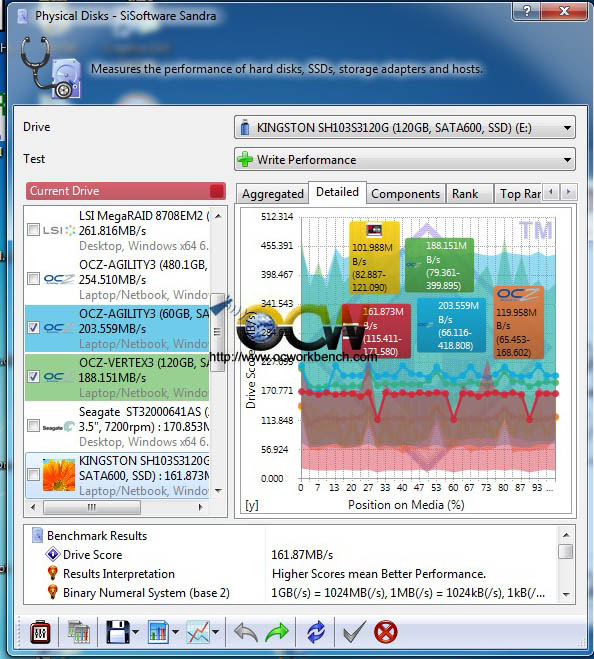
Task: Open the Test type Write Performance dropdown
Action: pos(404,160)
